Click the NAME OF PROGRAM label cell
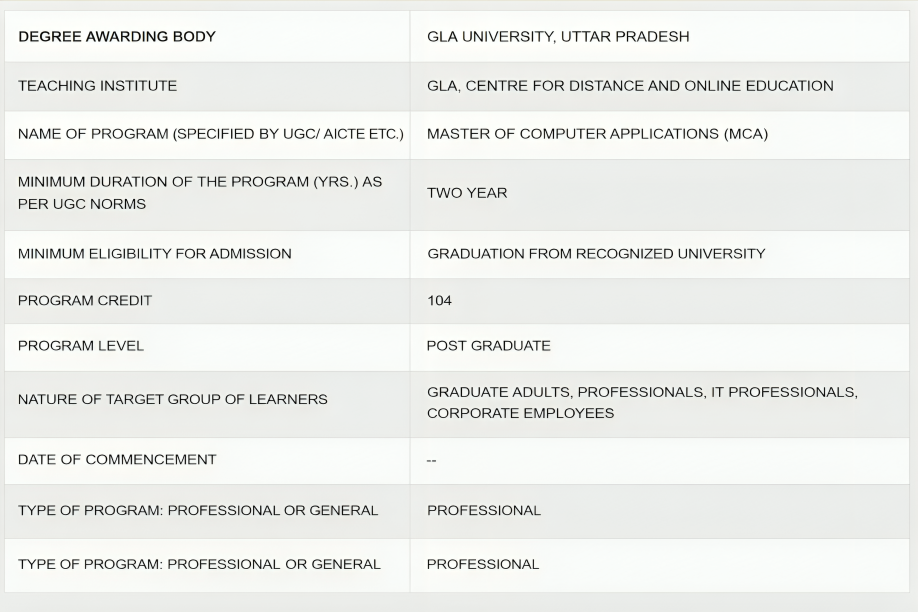918x612 pixels. 210,134
